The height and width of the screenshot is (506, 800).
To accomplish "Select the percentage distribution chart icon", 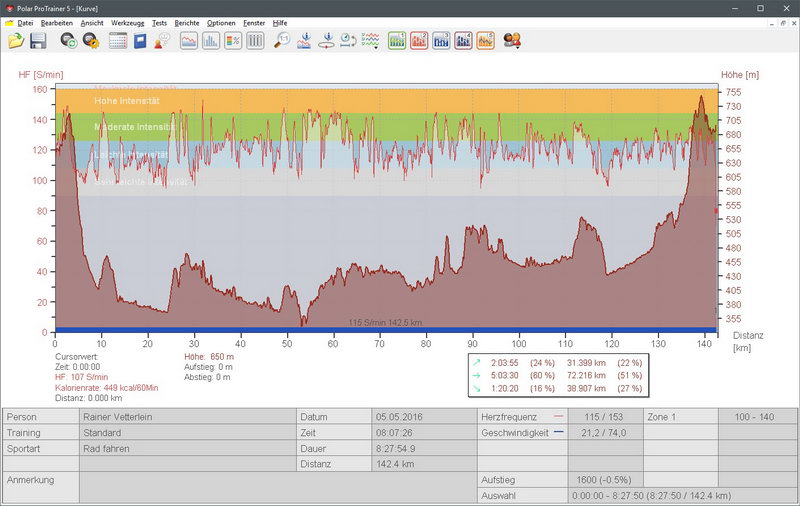I will pos(233,41).
